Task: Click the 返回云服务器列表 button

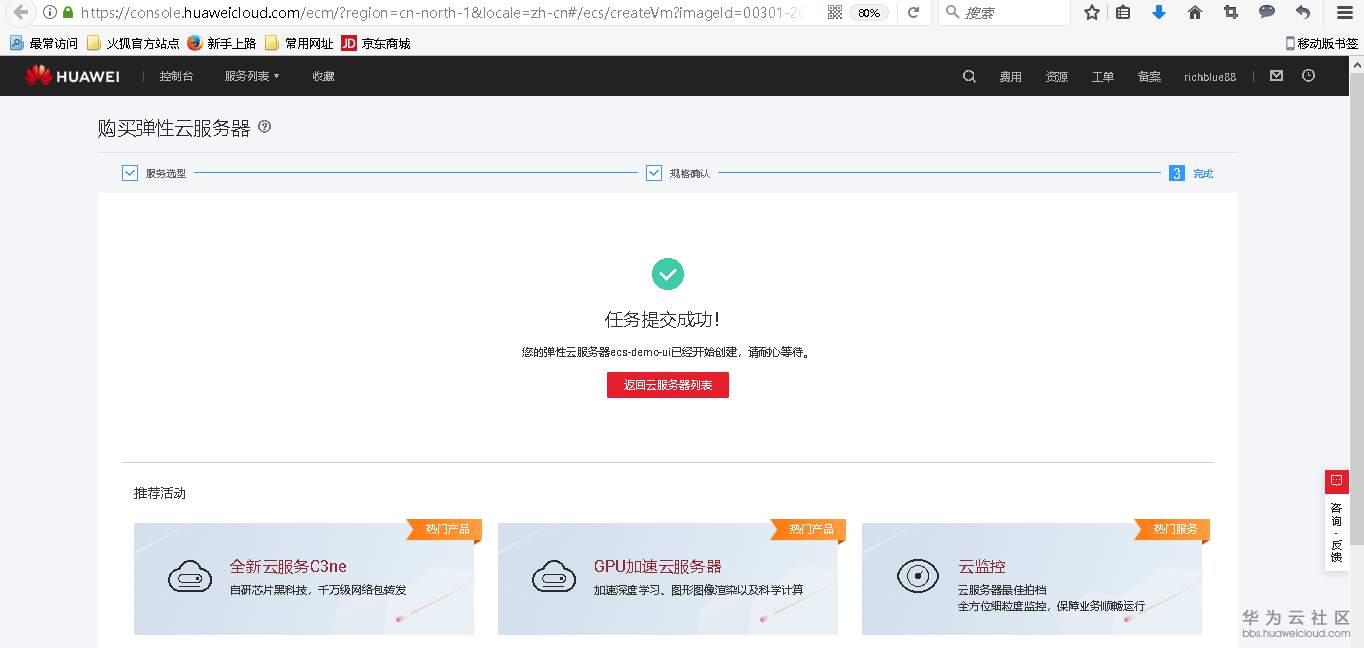Action: (667, 385)
